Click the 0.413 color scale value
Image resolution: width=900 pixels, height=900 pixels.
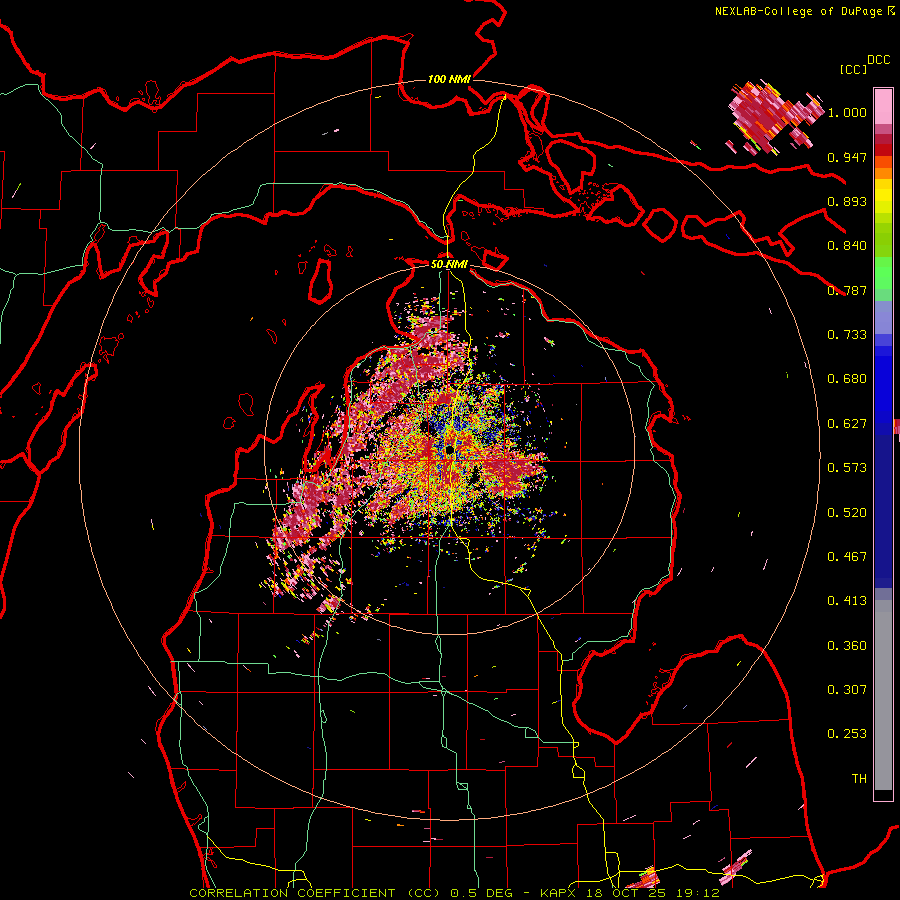[x=847, y=601]
